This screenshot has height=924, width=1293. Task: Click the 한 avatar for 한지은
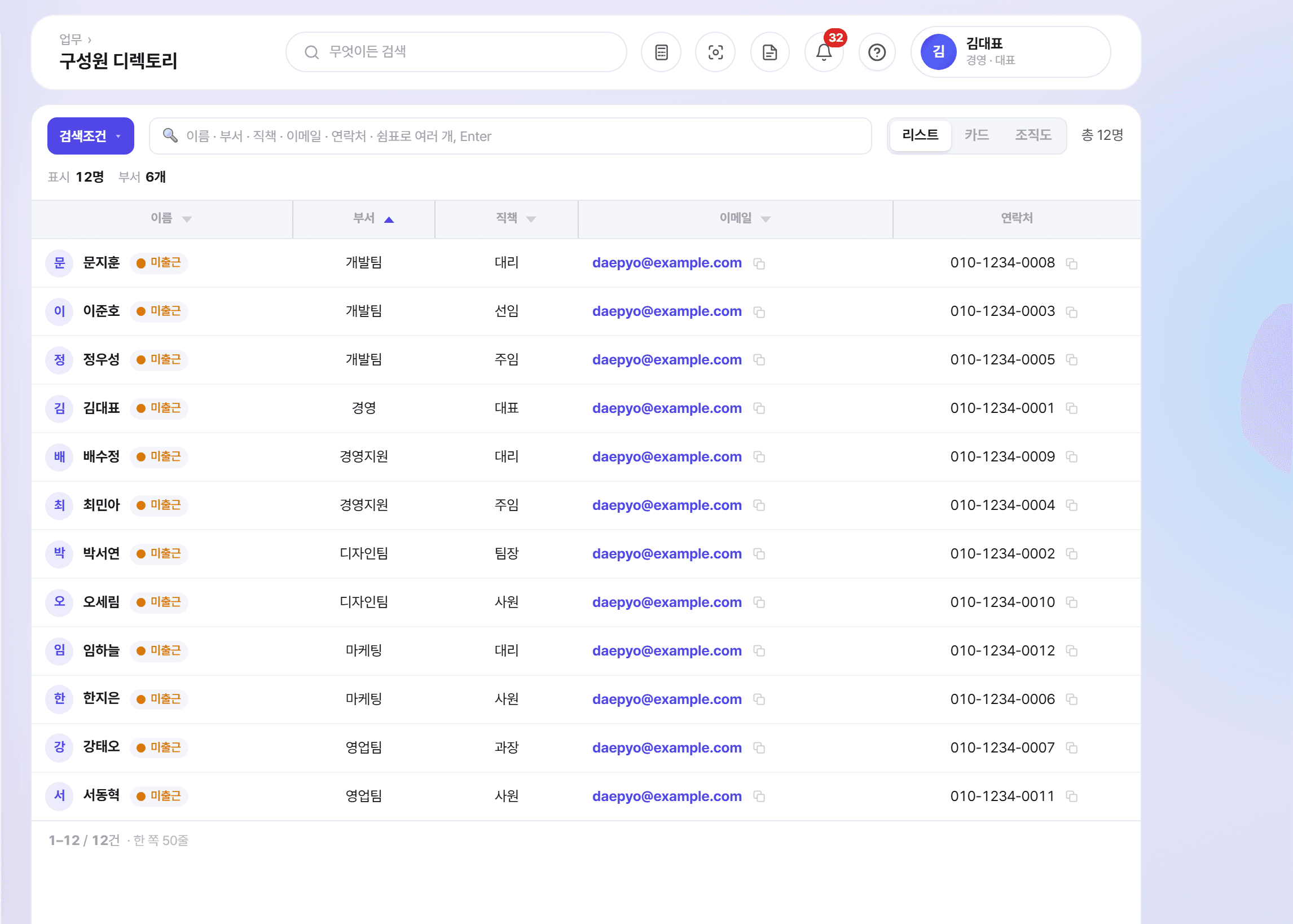(x=60, y=699)
